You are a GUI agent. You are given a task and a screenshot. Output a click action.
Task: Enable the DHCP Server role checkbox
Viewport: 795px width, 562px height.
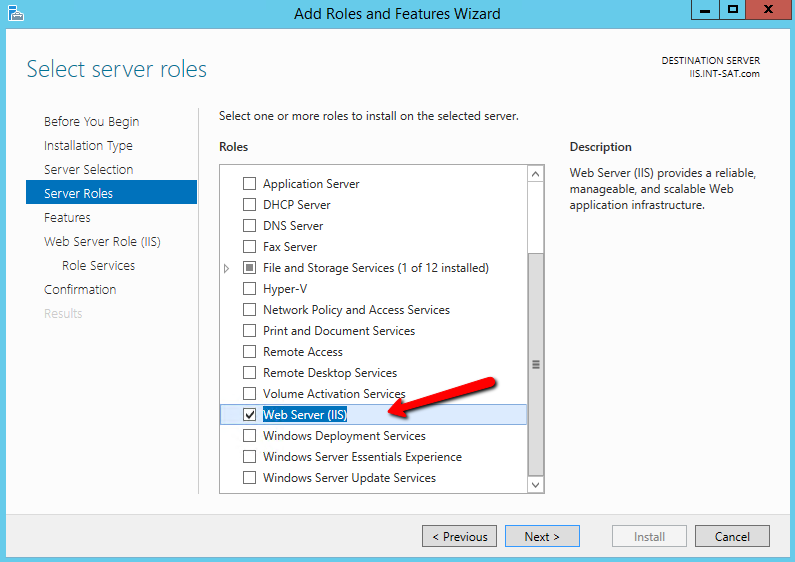(x=250, y=205)
